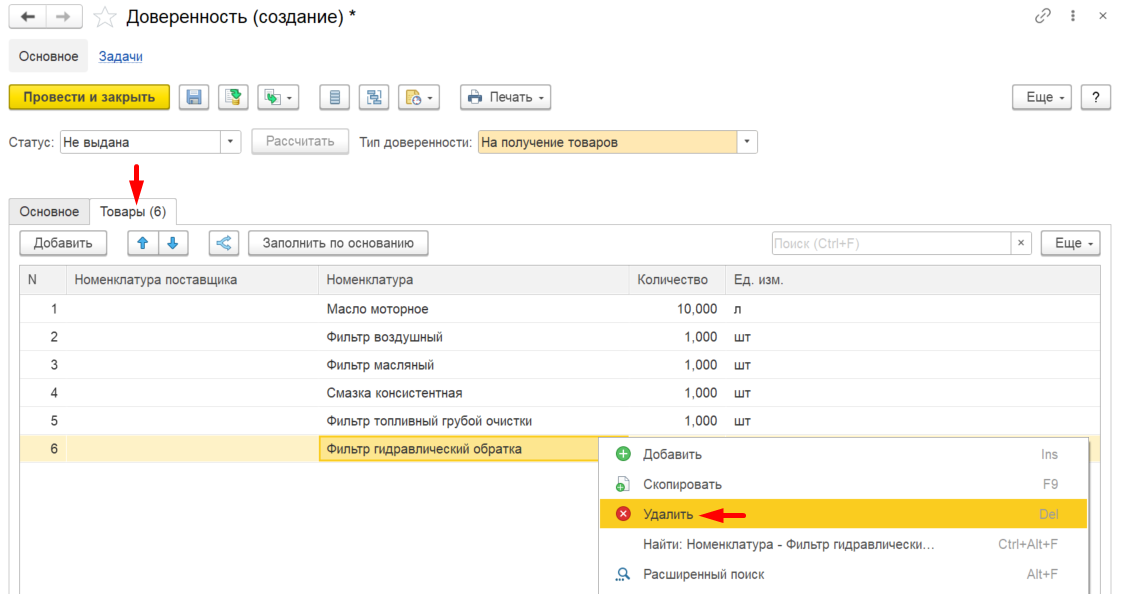Select the Масло моторное row
Screen dimensions: 1121x594
pyautogui.click(x=560, y=309)
